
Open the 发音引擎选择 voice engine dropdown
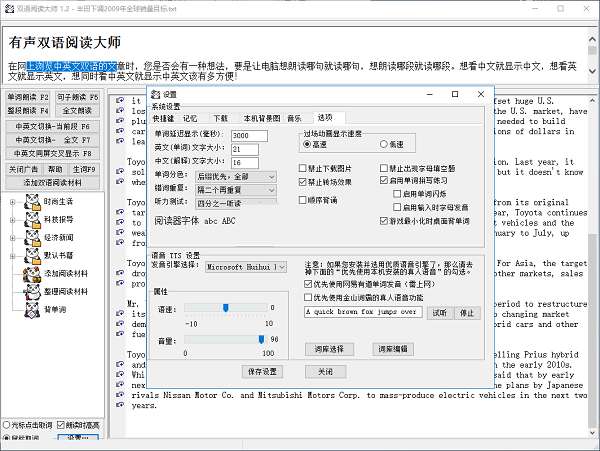(246, 267)
